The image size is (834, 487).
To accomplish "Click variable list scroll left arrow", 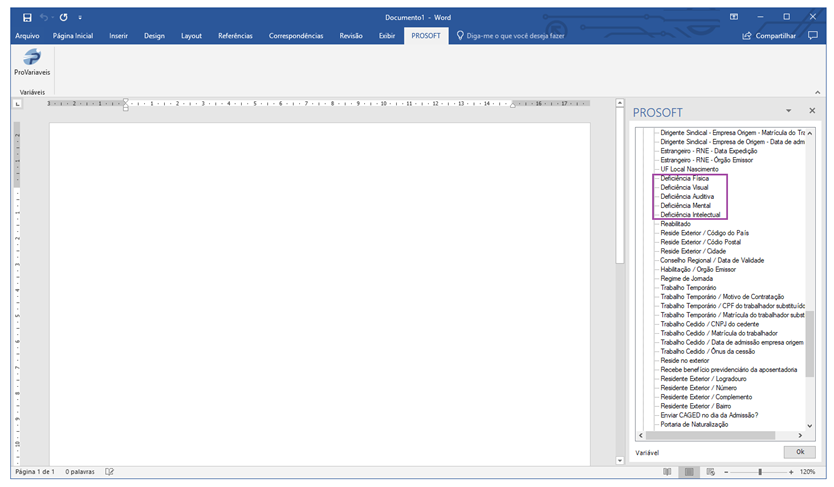I will [641, 435].
